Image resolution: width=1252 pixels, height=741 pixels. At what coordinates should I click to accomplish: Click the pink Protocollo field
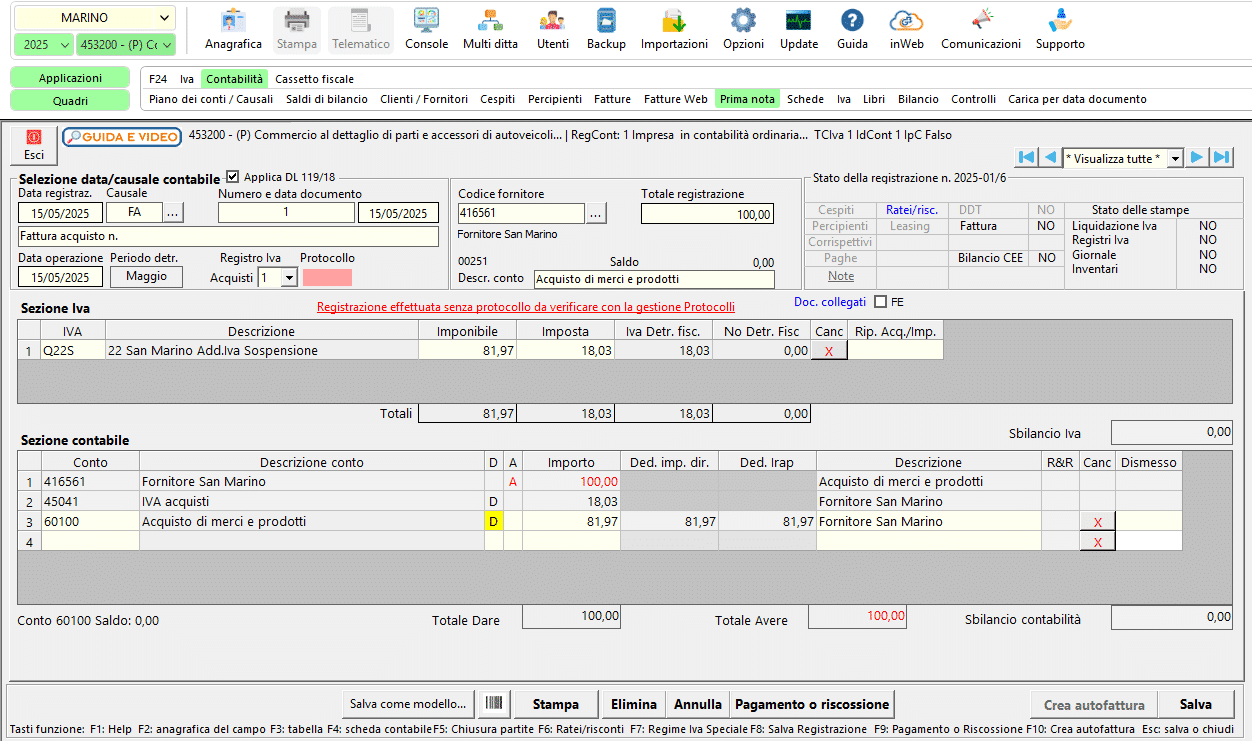coord(328,277)
